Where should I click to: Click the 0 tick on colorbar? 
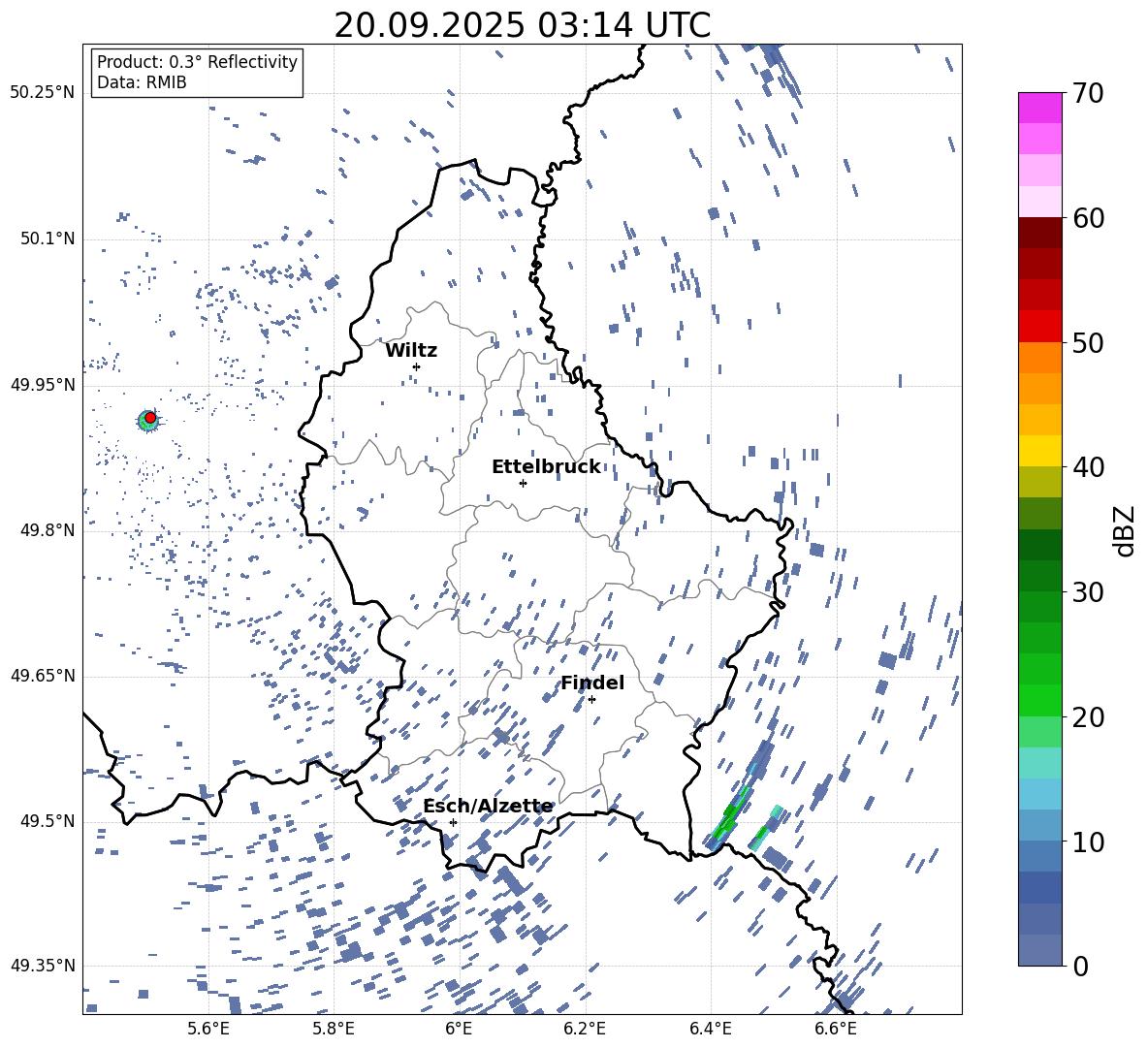[1079, 966]
